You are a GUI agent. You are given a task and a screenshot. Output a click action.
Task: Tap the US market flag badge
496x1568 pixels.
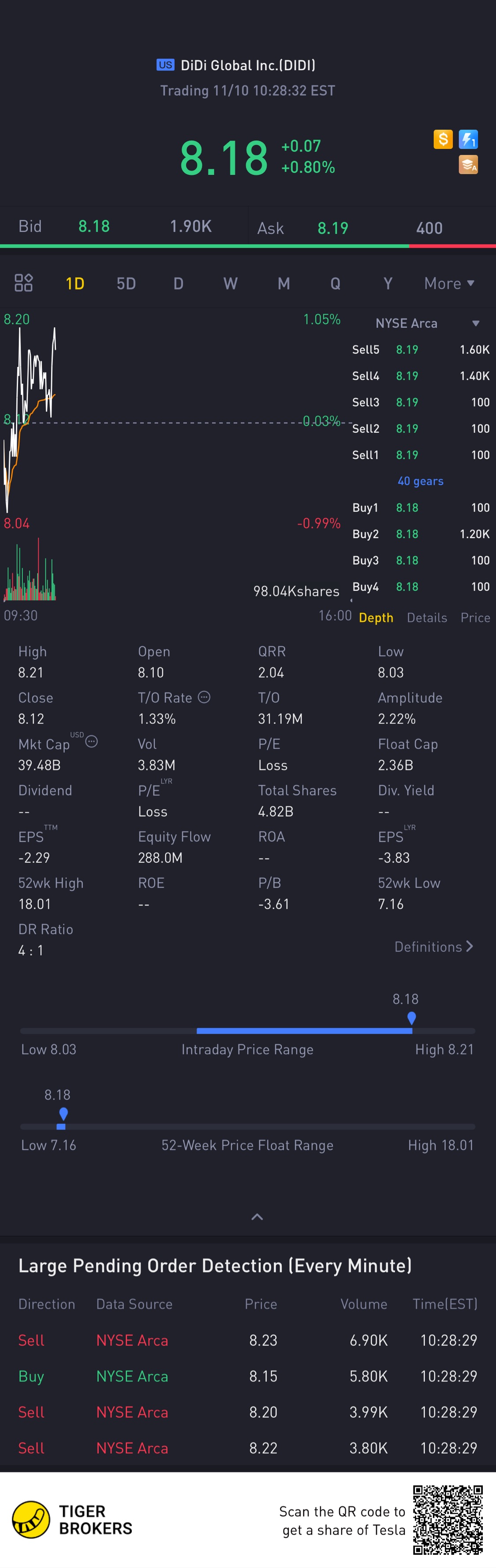165,65
